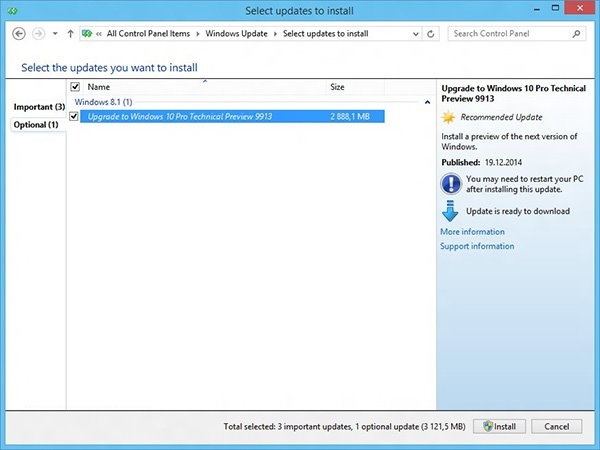Go back with the Back arrow button
The image size is (600, 450).
click(x=19, y=34)
